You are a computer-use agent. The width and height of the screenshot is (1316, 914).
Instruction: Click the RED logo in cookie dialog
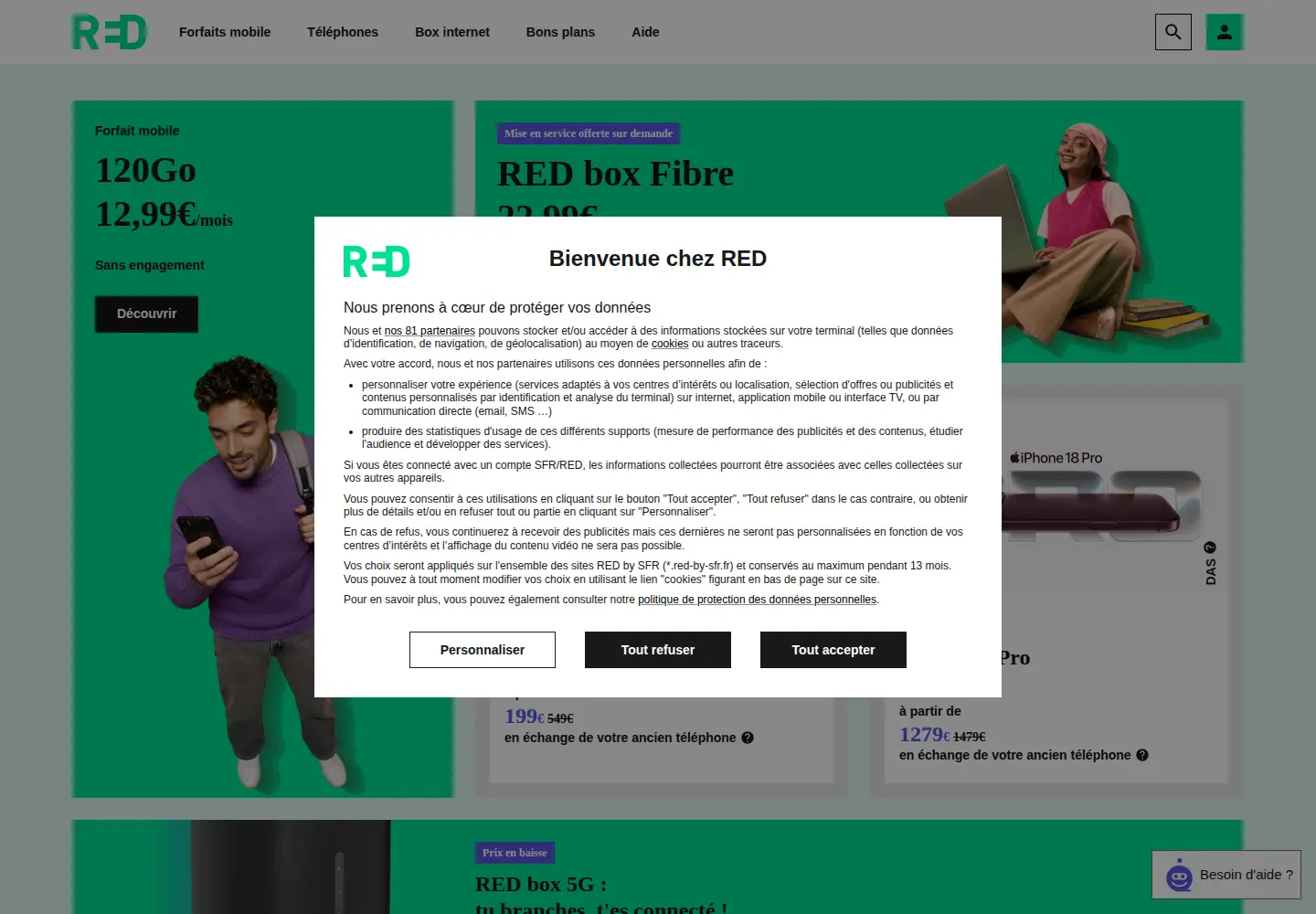(x=377, y=261)
